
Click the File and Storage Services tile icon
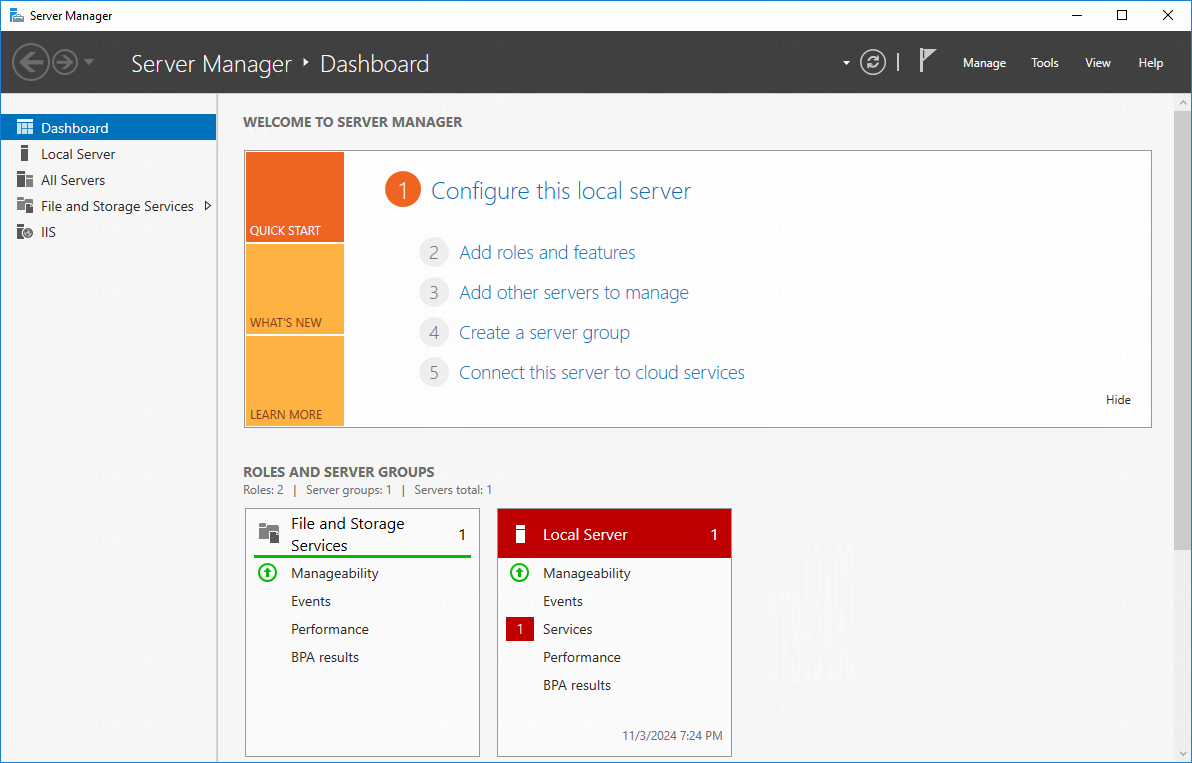coord(269,533)
